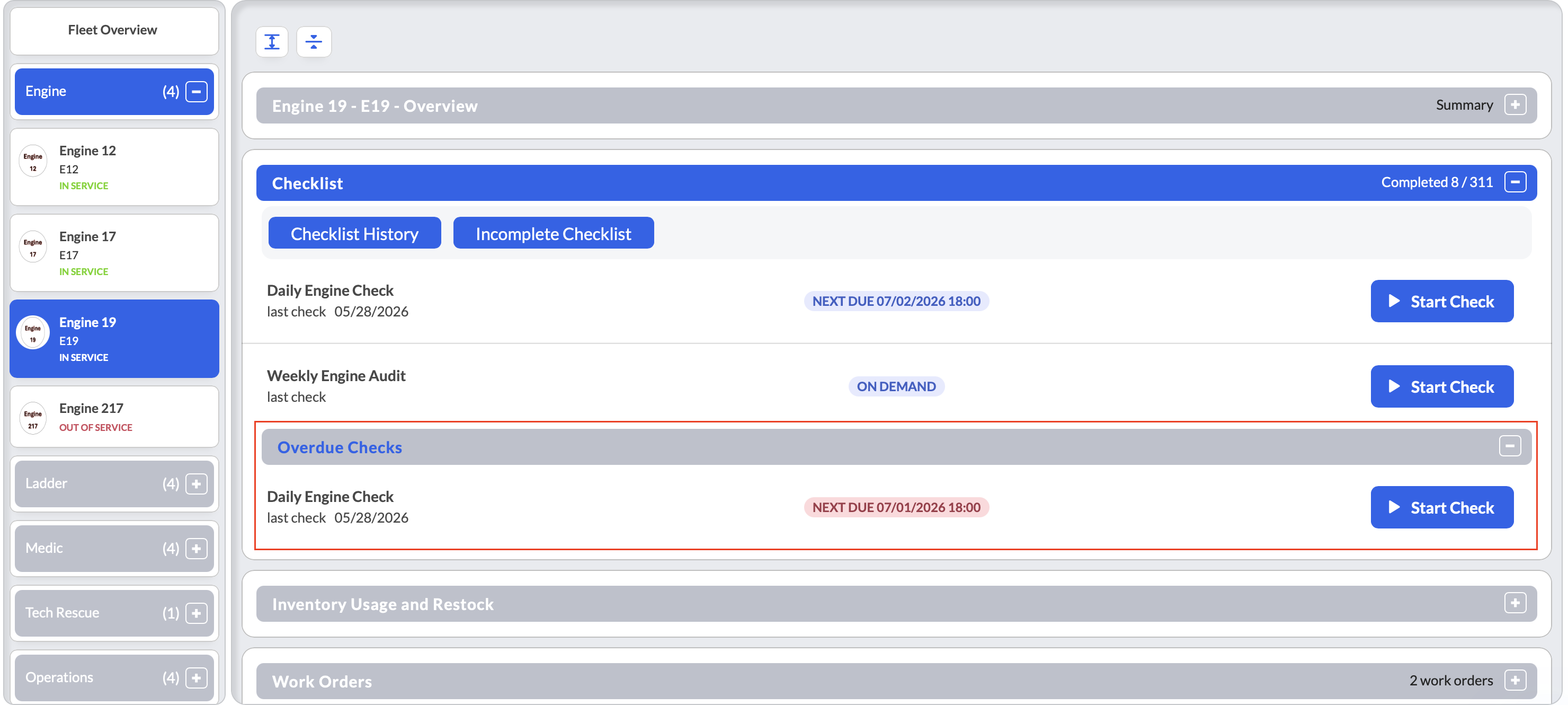Screen dimensions: 1568x705
Task: Click the Engine 19 avatar icon
Action: pos(33,333)
